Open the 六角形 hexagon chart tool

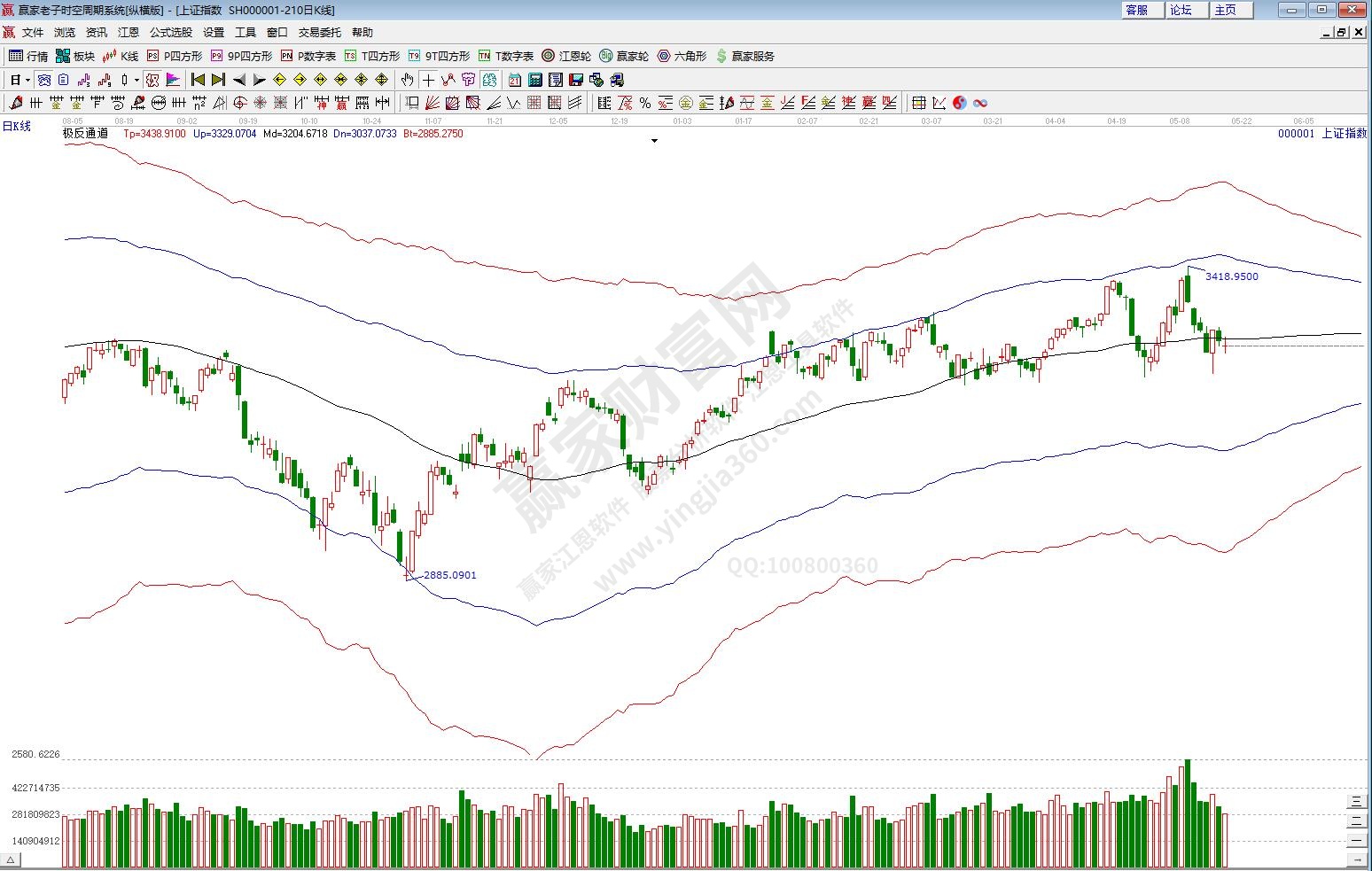click(682, 56)
